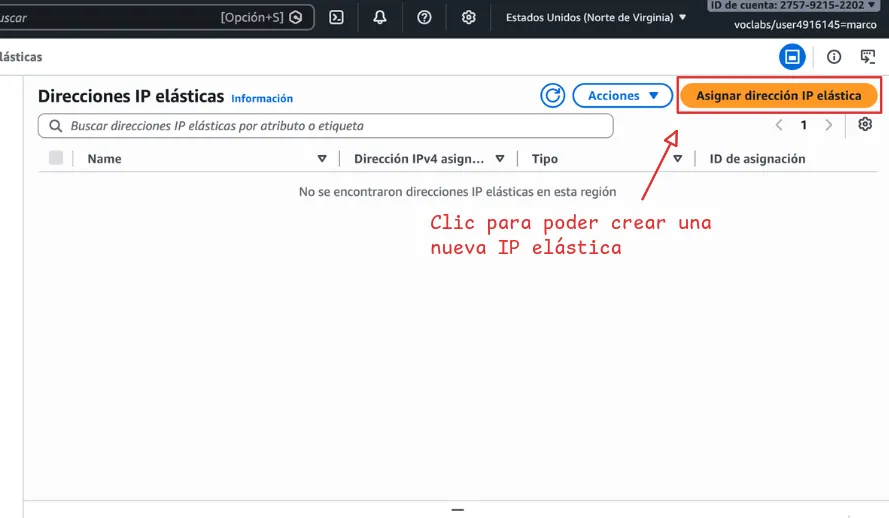The width and height of the screenshot is (889, 518).
Task: Select all rows checkbox in table header
Action: 56,158
